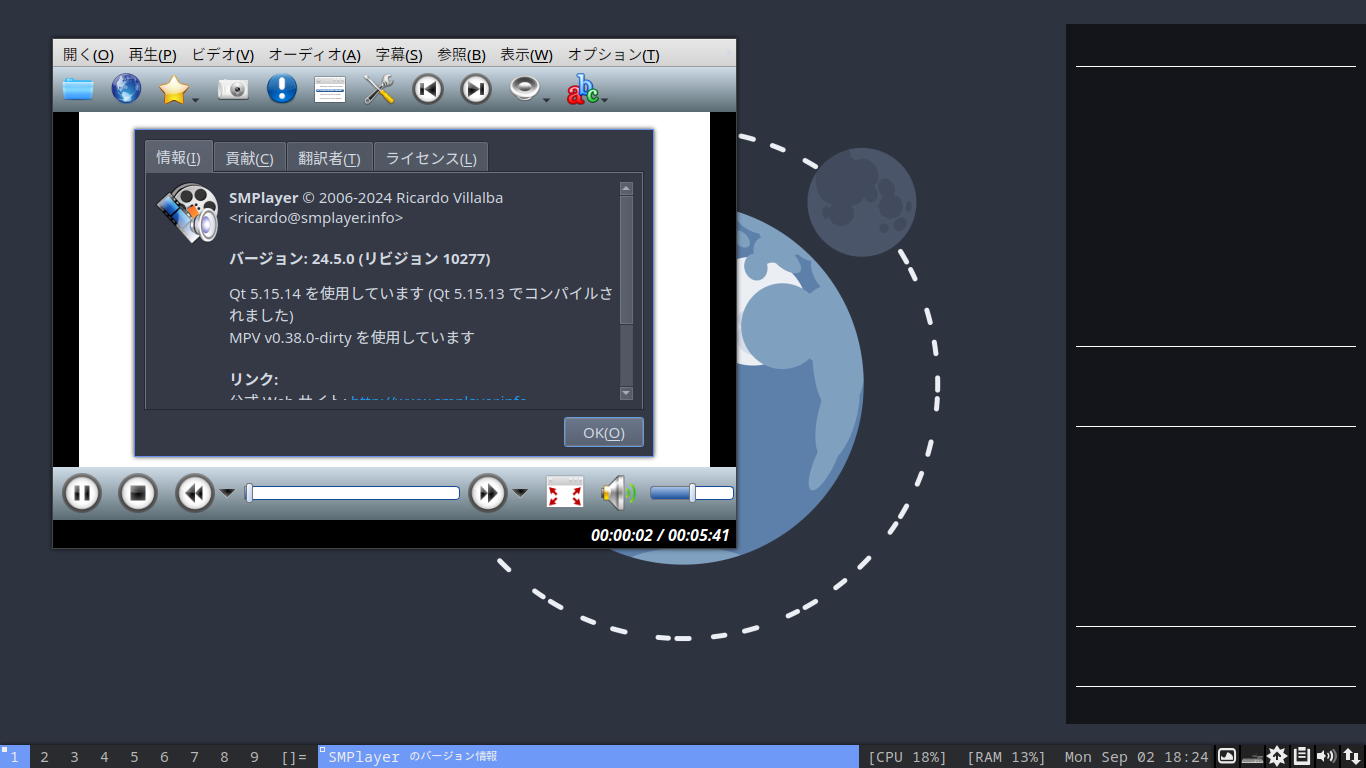Image resolution: width=1366 pixels, height=768 pixels.
Task: Open a URL with the globe icon
Action: click(126, 89)
